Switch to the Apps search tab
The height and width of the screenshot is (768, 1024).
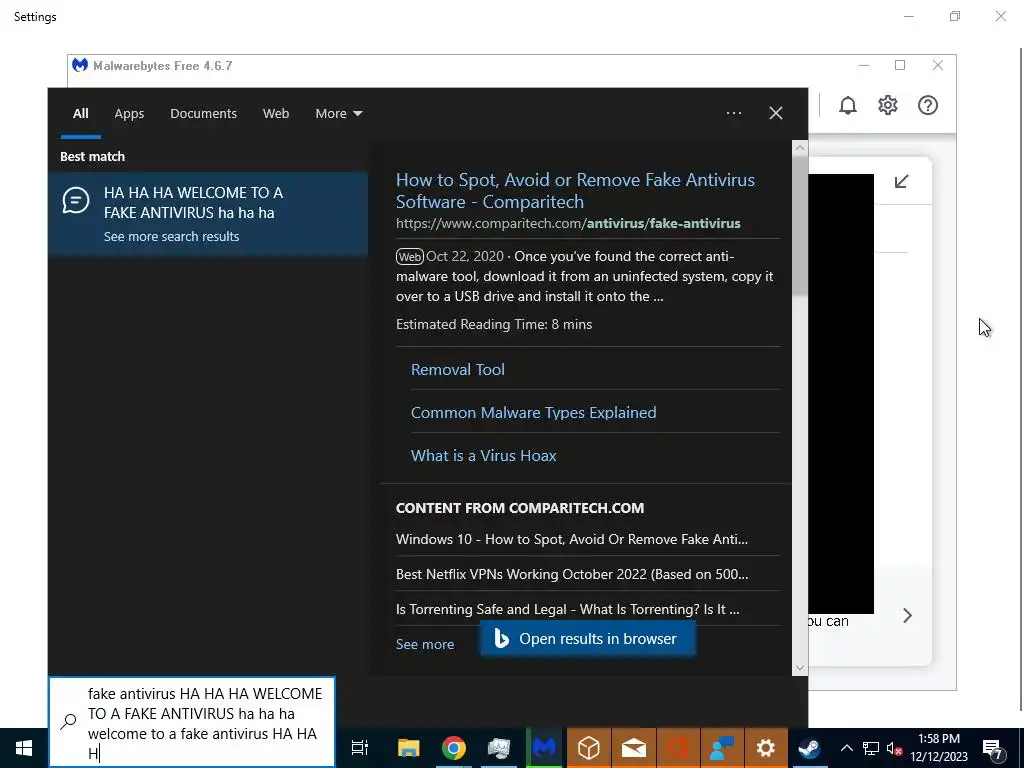tap(129, 114)
